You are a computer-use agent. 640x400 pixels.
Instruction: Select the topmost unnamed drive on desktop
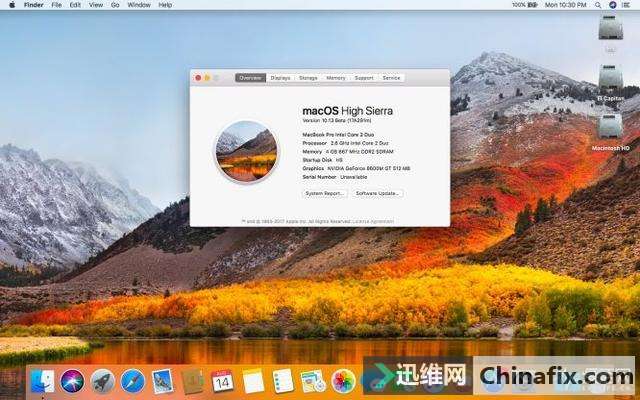pyautogui.click(x=611, y=33)
